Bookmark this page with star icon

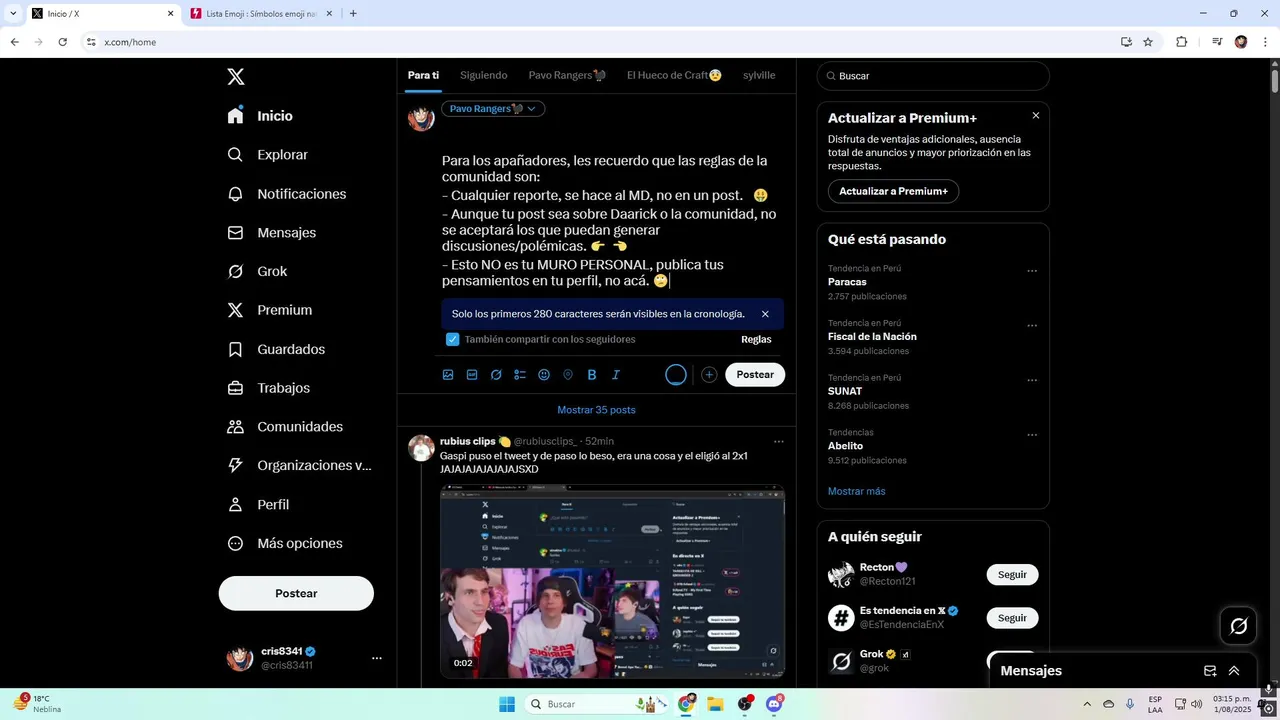tap(1148, 42)
